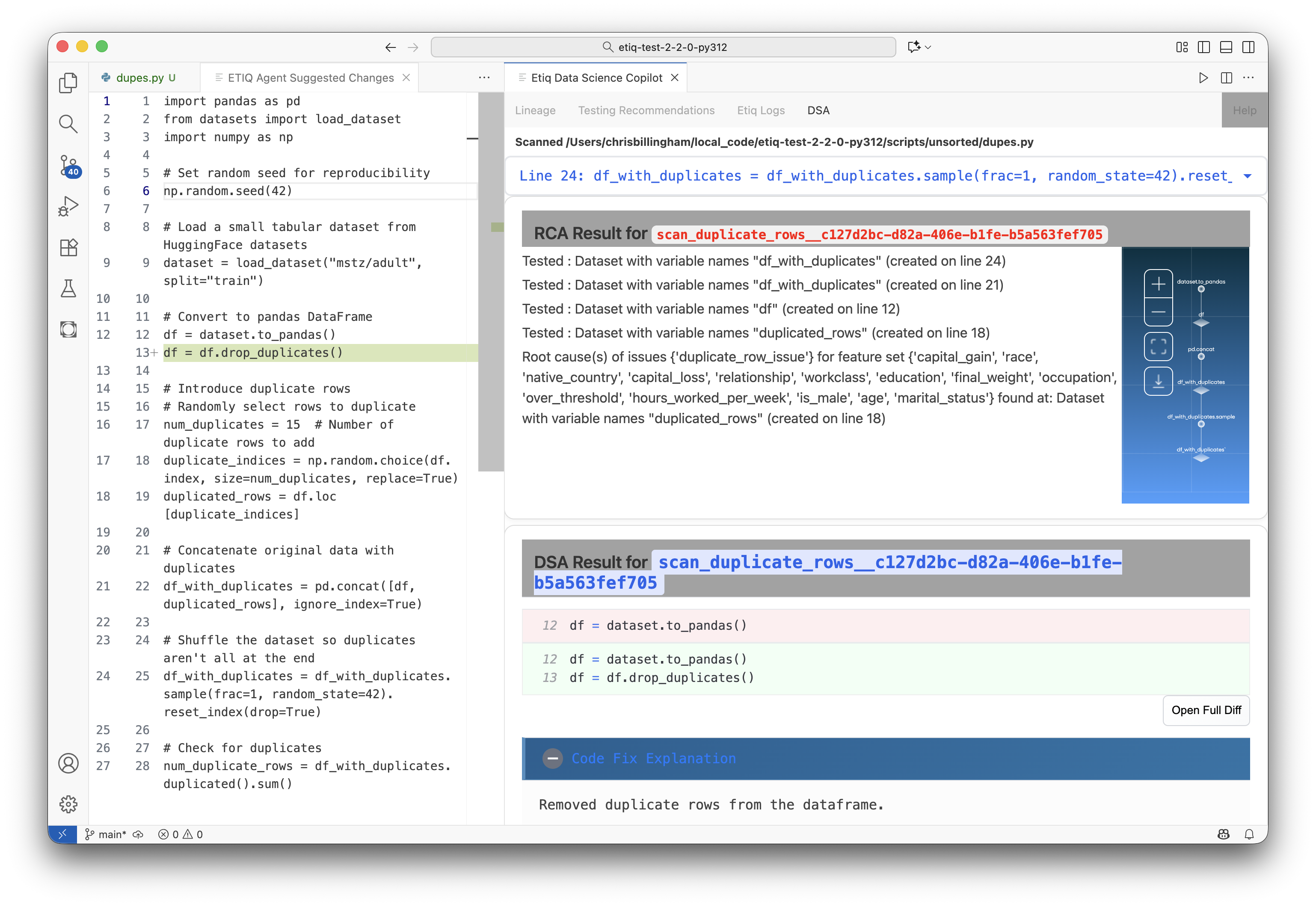Screen dimensions: 1316x907
Task: Click the Help button
Action: 1244,110
